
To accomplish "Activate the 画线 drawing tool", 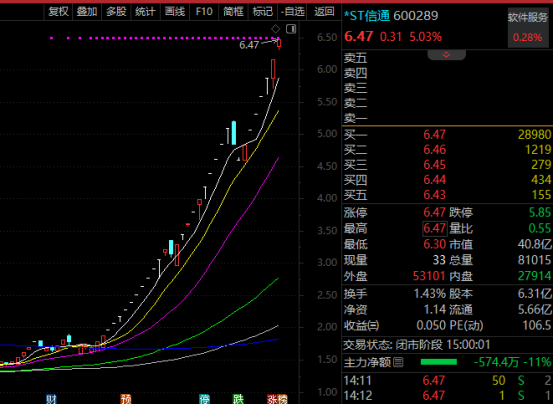I will tap(175, 12).
